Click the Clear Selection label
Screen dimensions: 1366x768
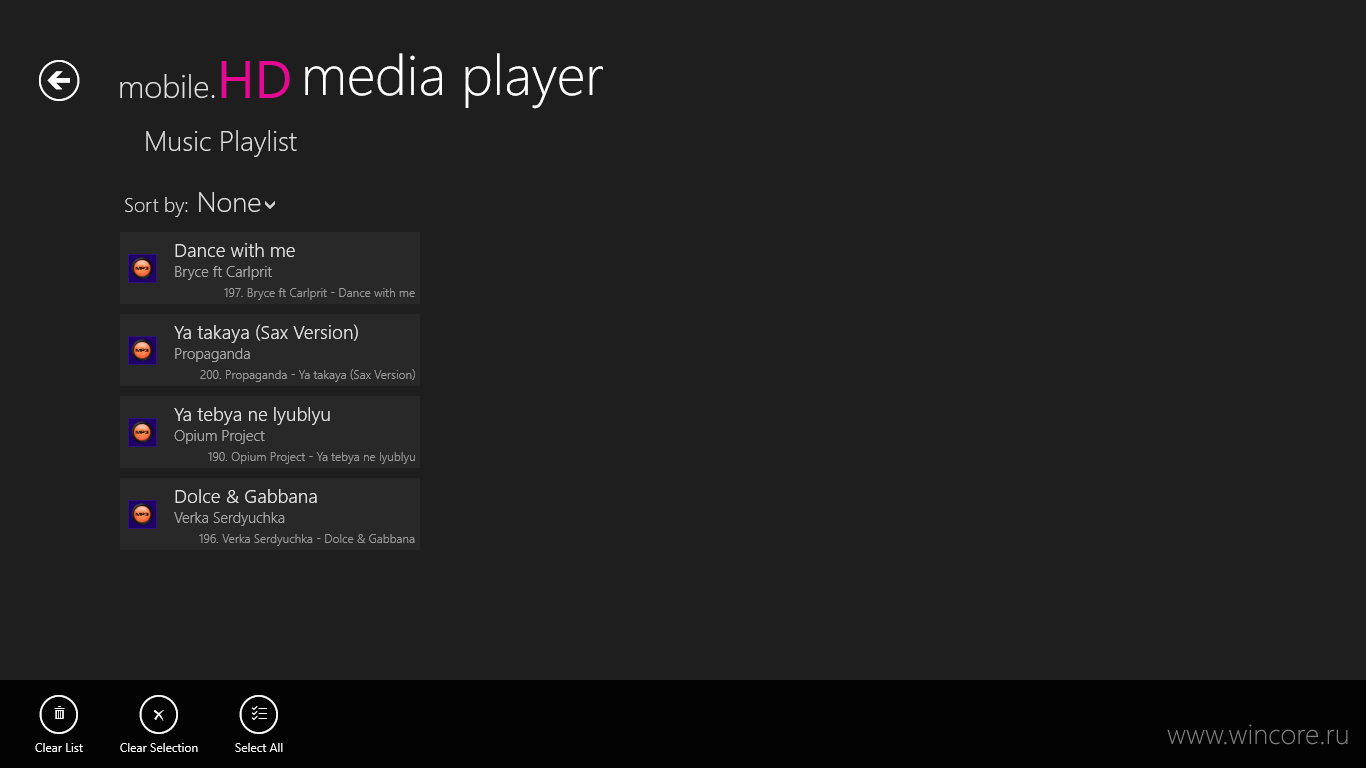pos(159,748)
